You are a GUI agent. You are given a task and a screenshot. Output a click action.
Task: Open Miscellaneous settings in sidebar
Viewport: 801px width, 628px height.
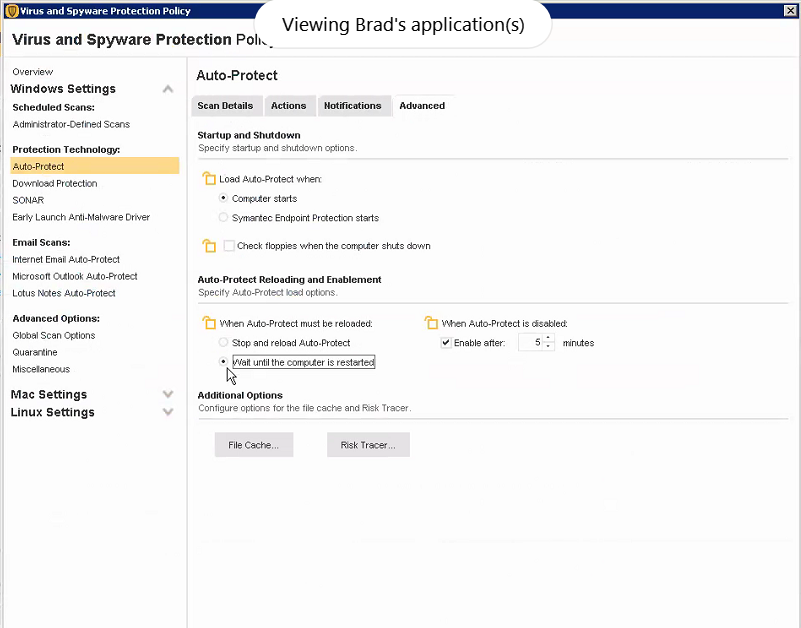41,369
